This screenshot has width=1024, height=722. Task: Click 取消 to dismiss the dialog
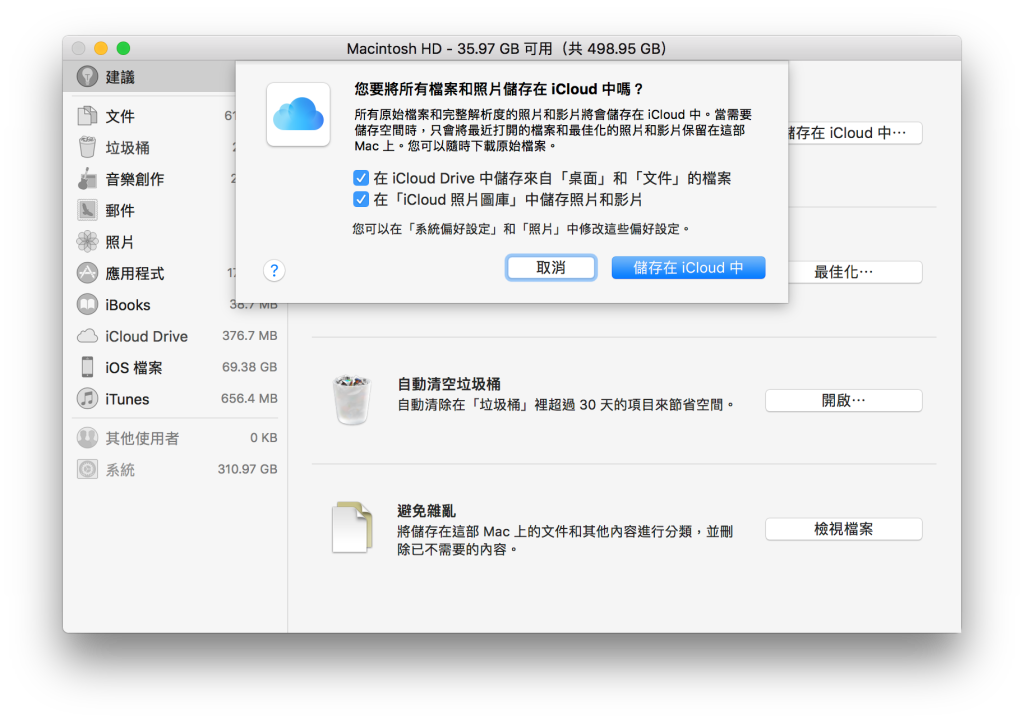(551, 268)
